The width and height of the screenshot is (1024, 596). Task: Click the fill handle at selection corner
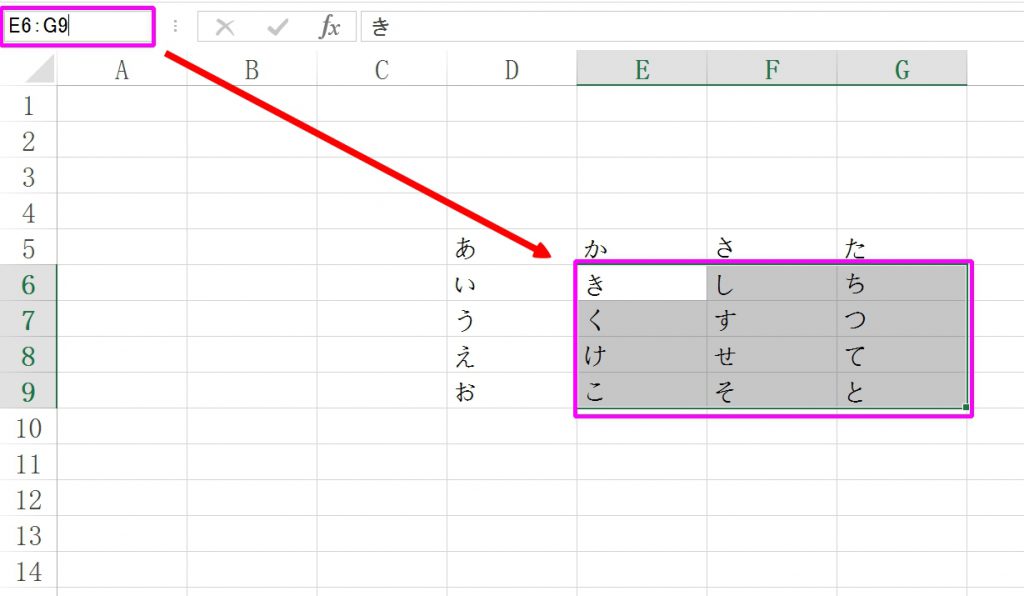tap(966, 407)
